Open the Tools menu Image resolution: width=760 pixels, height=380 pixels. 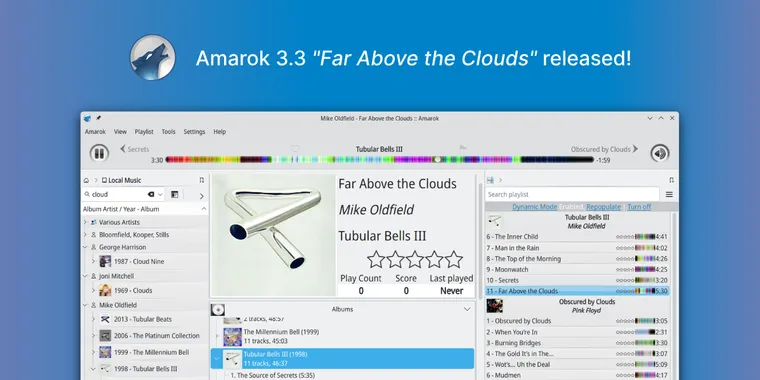pos(169,132)
